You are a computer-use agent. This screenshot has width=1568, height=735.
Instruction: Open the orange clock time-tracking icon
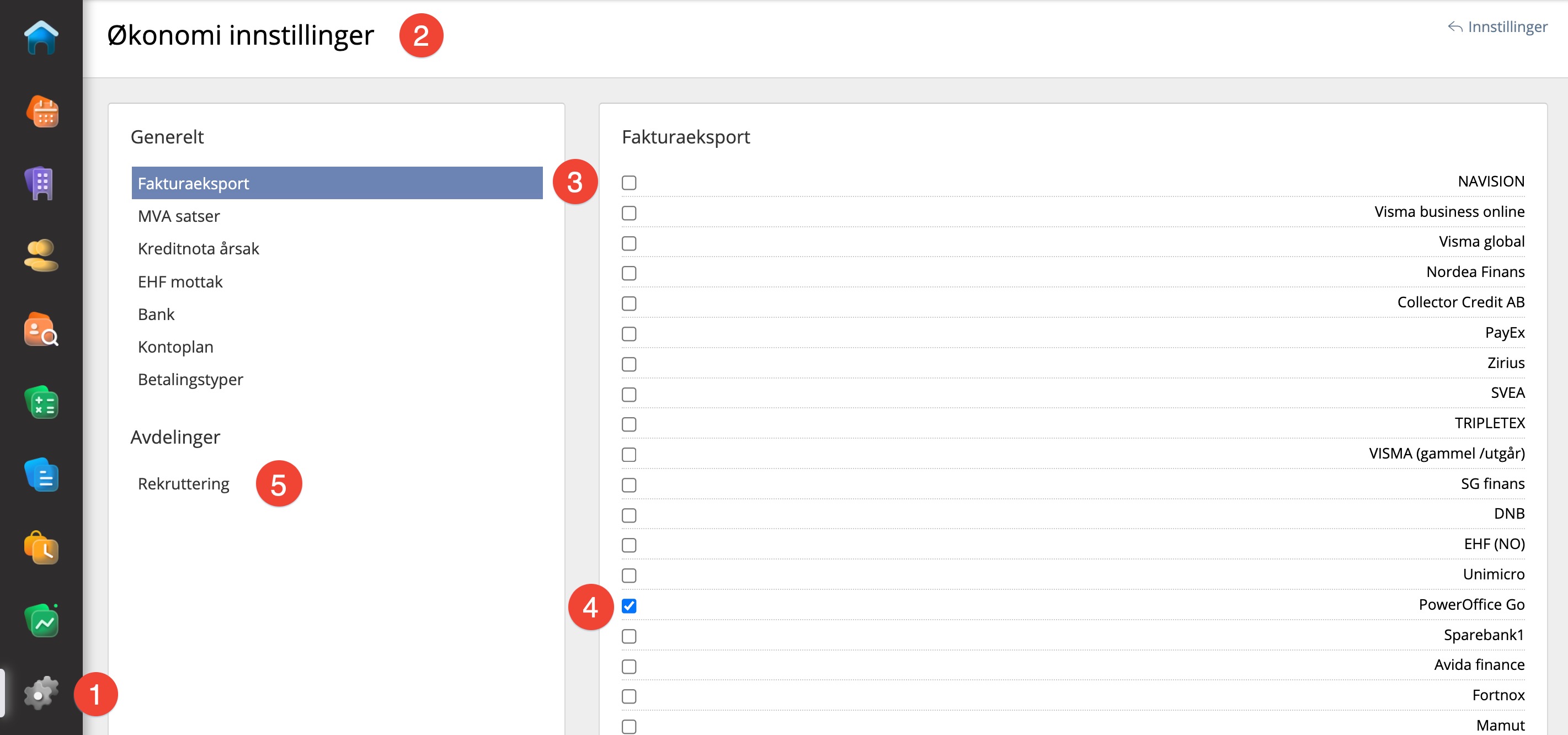point(41,547)
